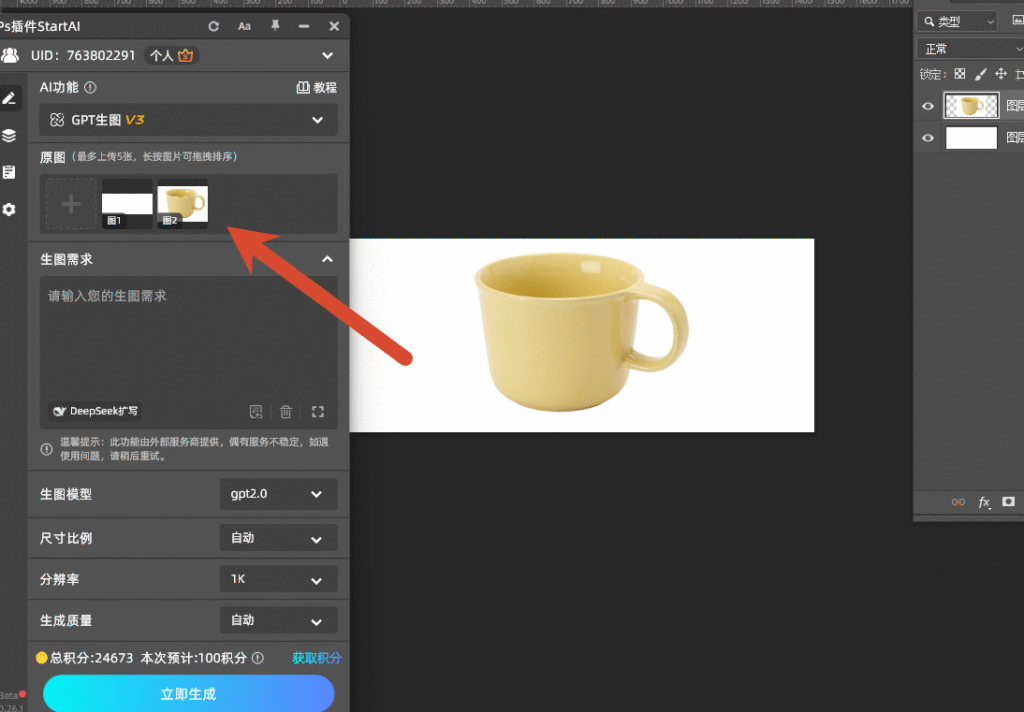Click the refresh icon in the StartAI header
This screenshot has height=712, width=1024.
click(214, 26)
